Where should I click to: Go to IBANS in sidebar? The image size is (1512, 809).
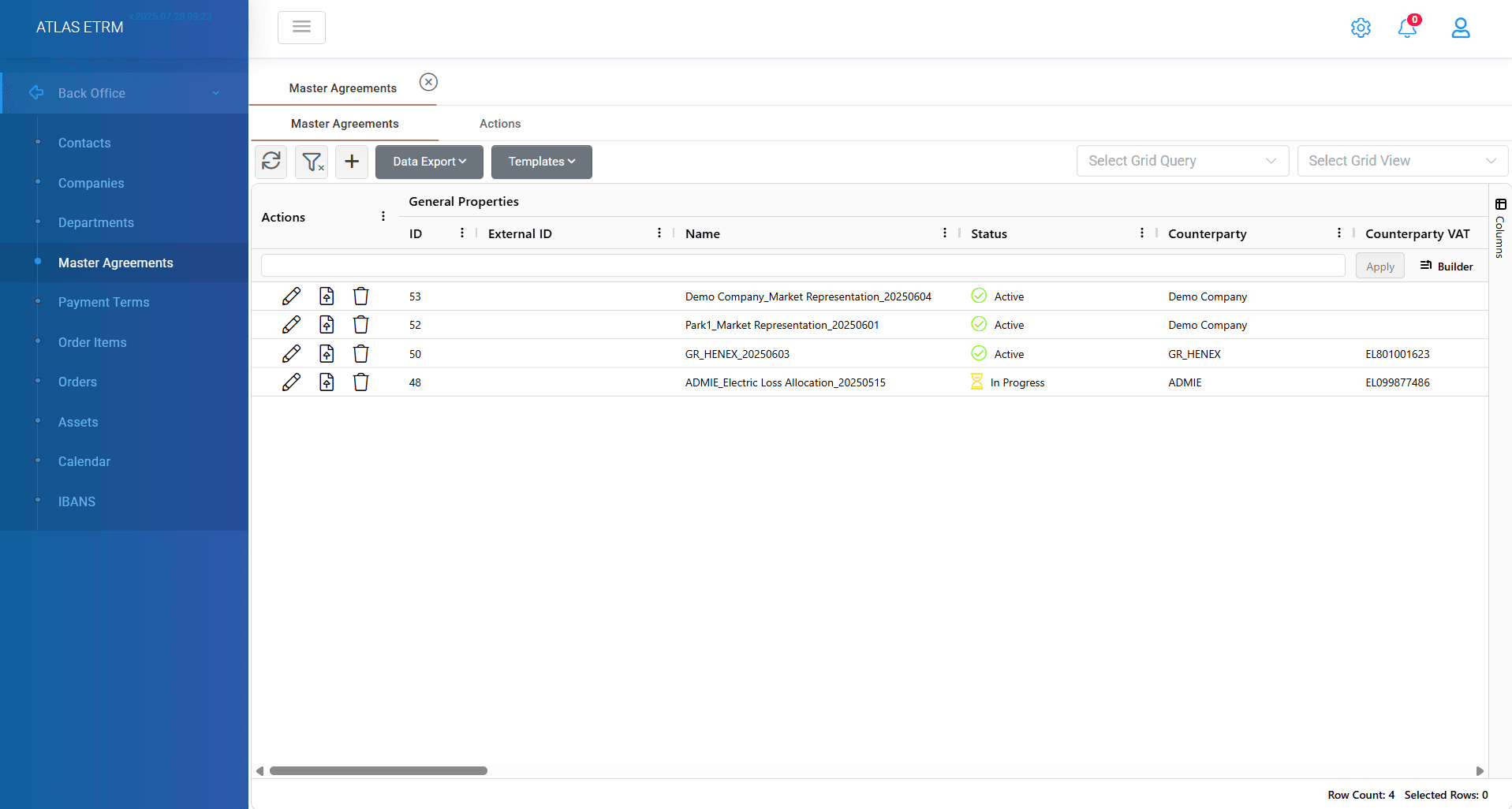tap(77, 501)
